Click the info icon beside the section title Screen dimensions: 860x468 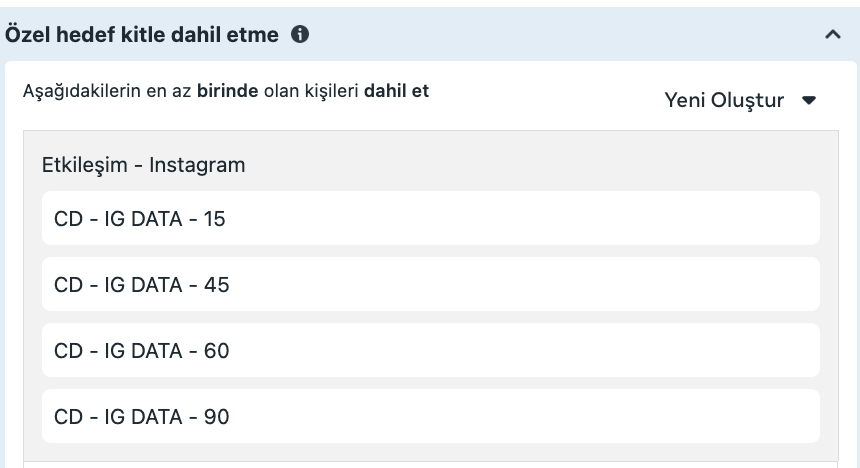click(299, 34)
